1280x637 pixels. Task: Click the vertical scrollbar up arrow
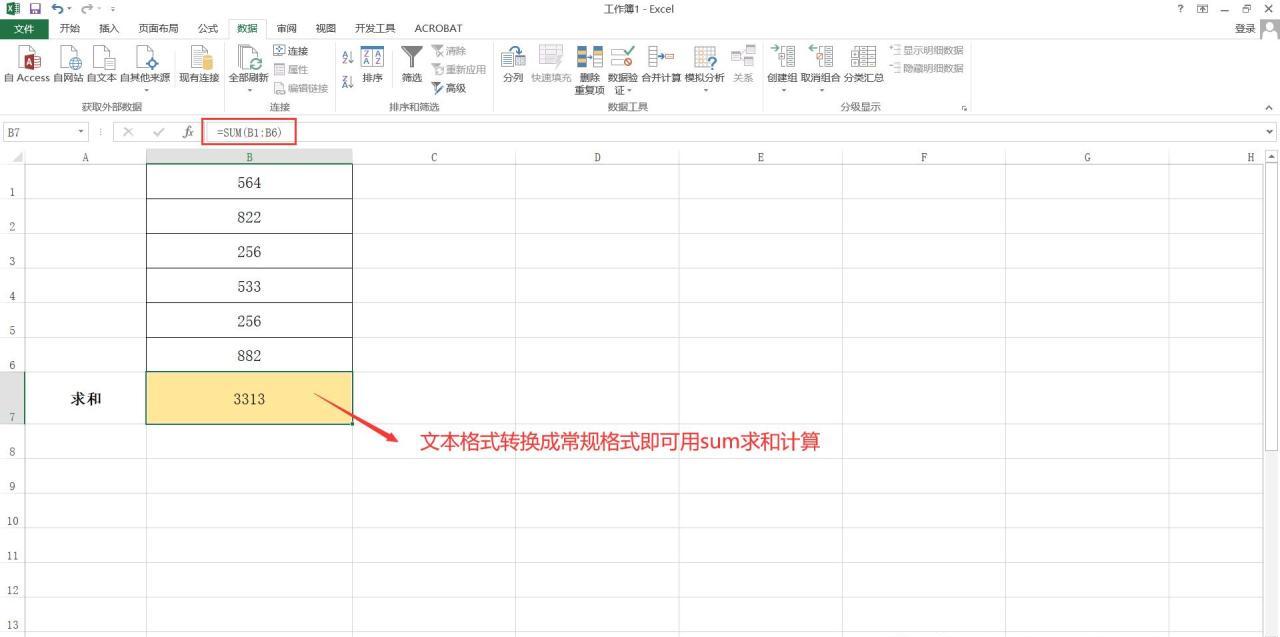tap(1272, 157)
